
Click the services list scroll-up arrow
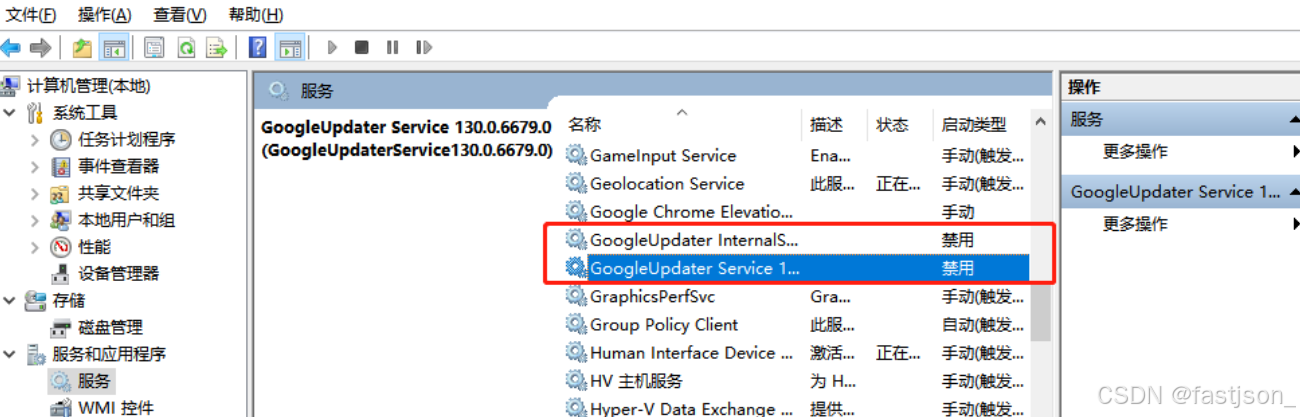point(1041,123)
